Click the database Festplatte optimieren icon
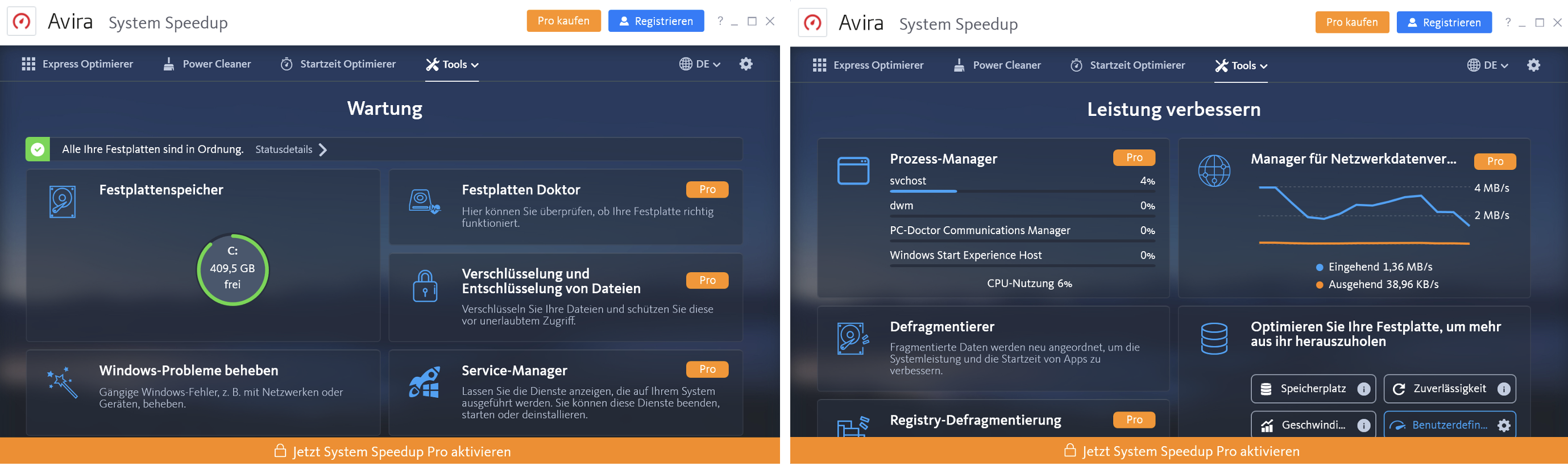The width and height of the screenshot is (1568, 466). click(1214, 338)
